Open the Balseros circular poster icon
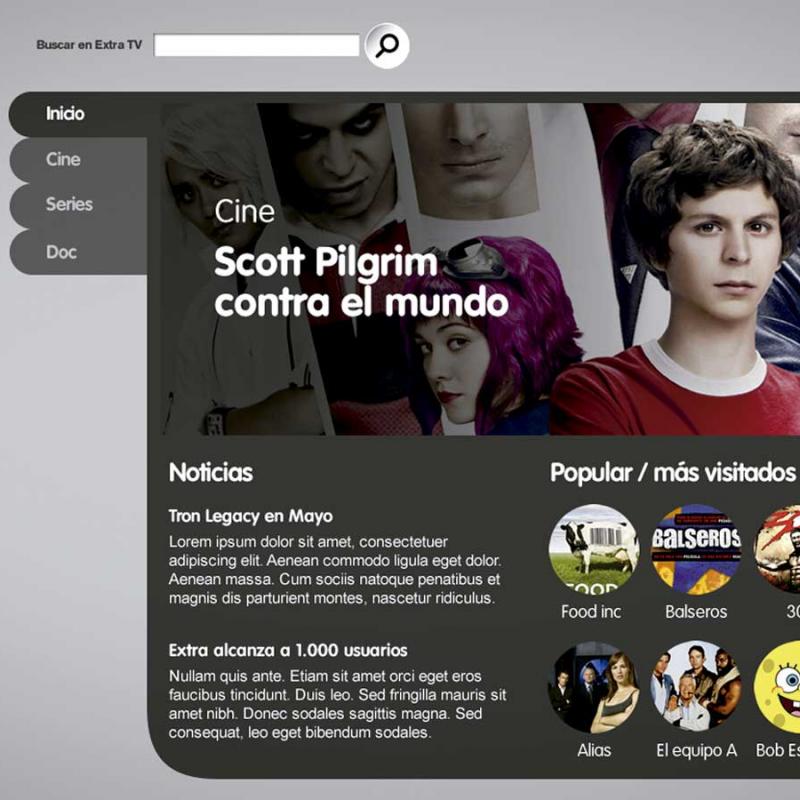 pos(696,549)
